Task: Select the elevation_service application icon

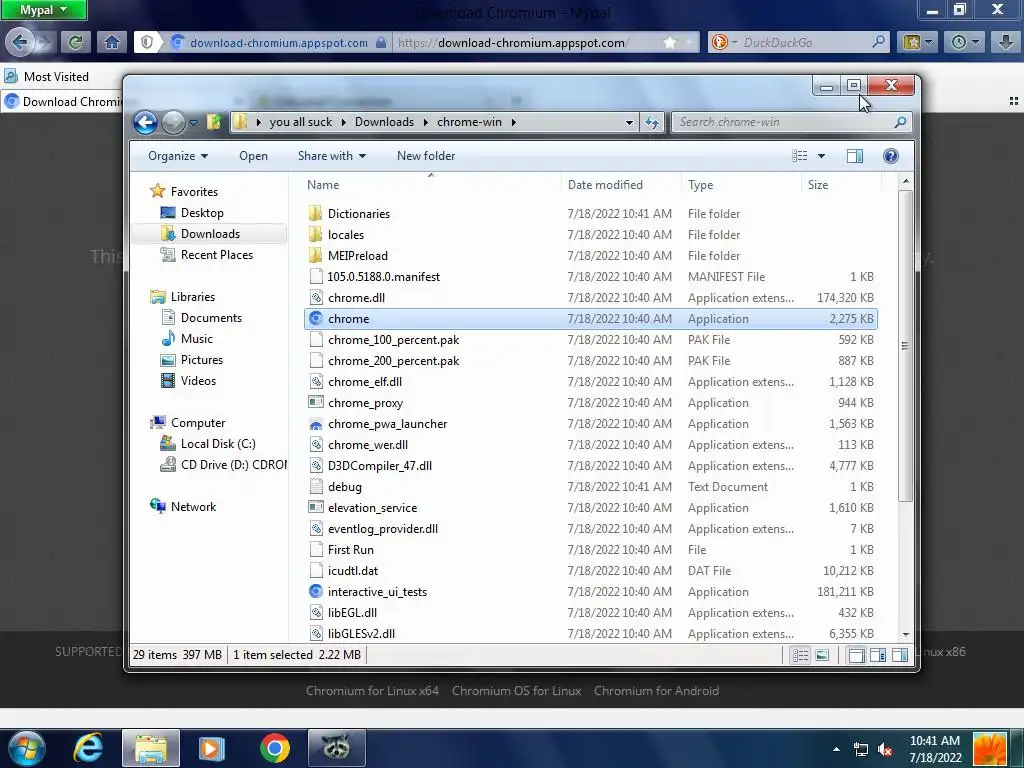Action: pyautogui.click(x=316, y=507)
